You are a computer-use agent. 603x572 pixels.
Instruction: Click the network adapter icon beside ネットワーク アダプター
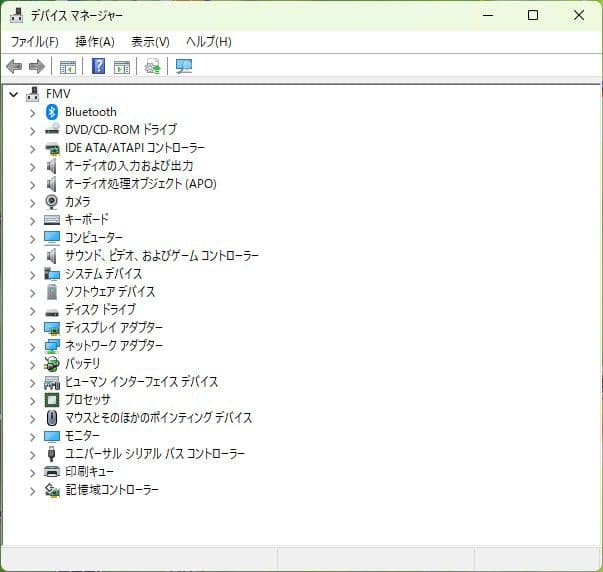pos(52,346)
